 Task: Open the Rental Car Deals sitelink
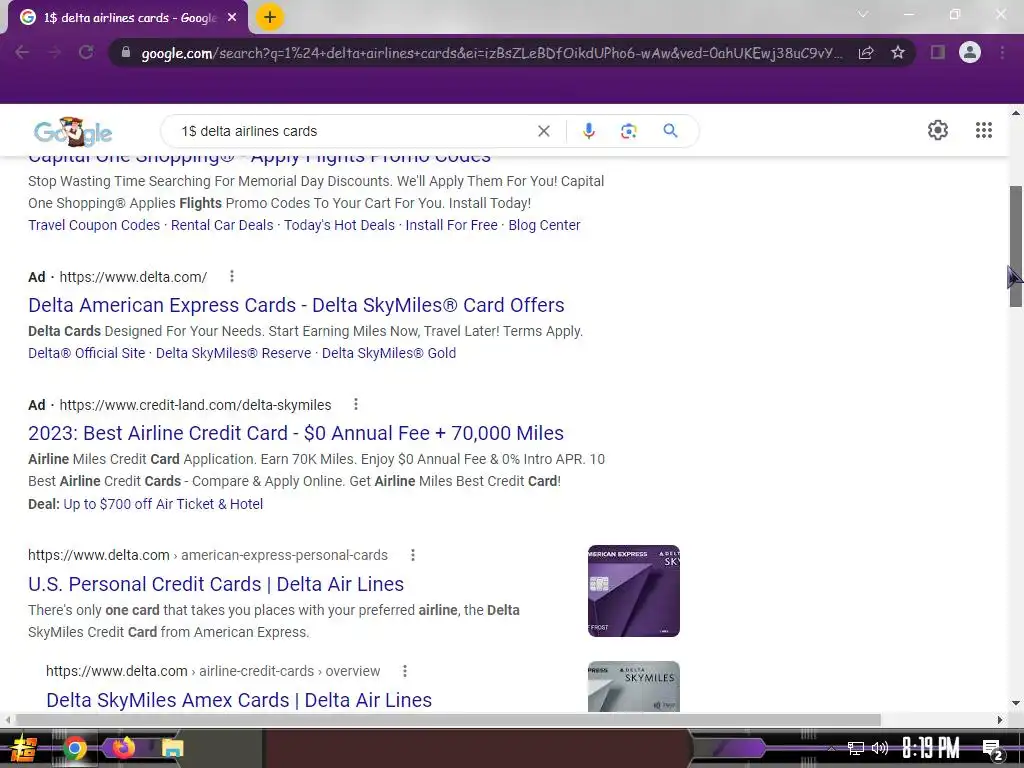click(222, 225)
